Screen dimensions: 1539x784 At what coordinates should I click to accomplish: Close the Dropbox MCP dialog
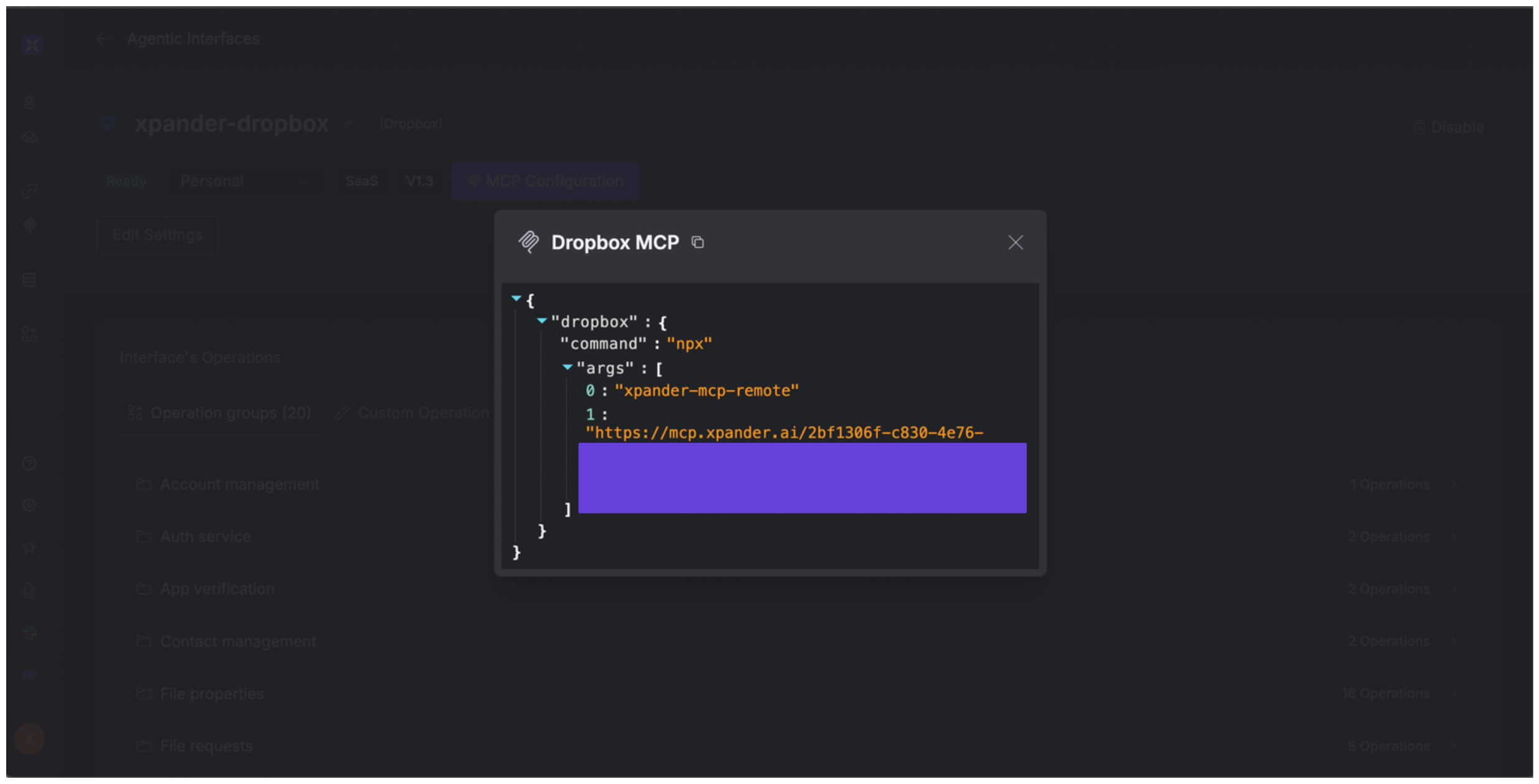pyautogui.click(x=1015, y=242)
